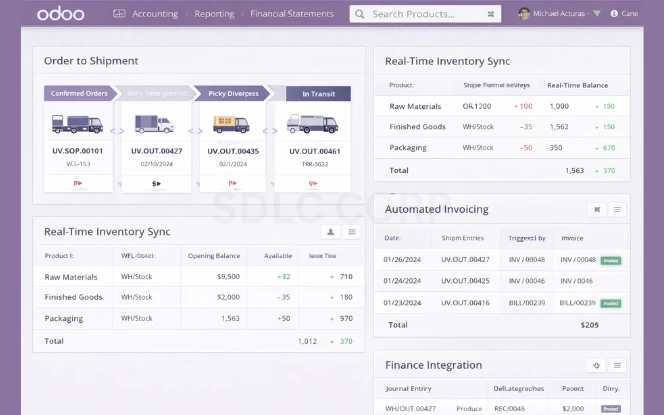Click the Real-Time Balance column header
The height and width of the screenshot is (415, 664).
tap(578, 85)
